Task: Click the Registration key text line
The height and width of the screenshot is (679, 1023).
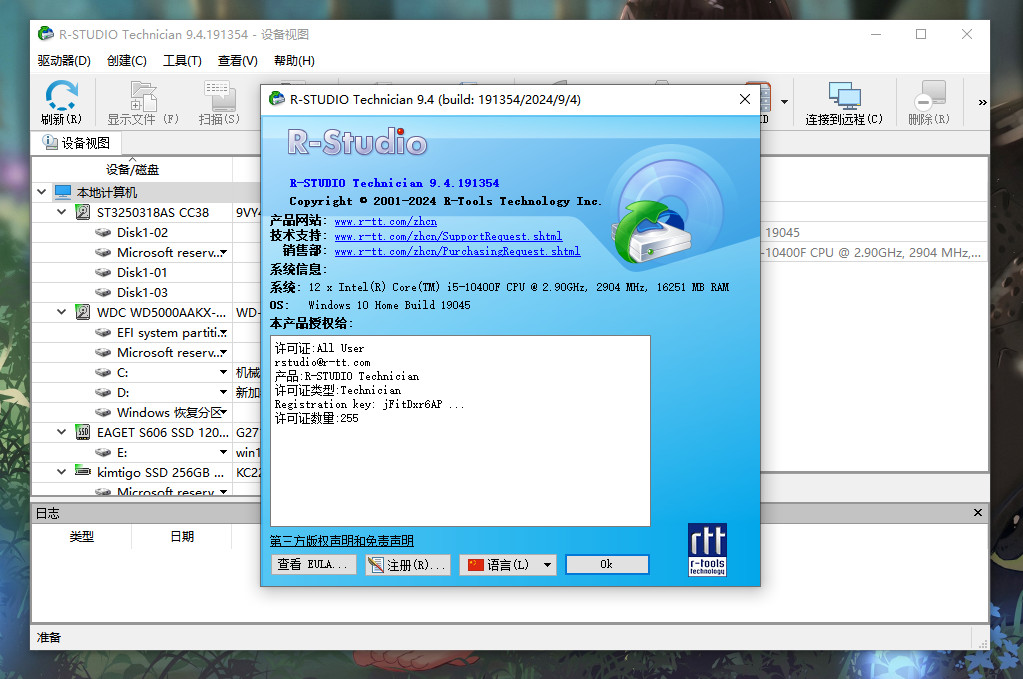Action: (x=369, y=404)
